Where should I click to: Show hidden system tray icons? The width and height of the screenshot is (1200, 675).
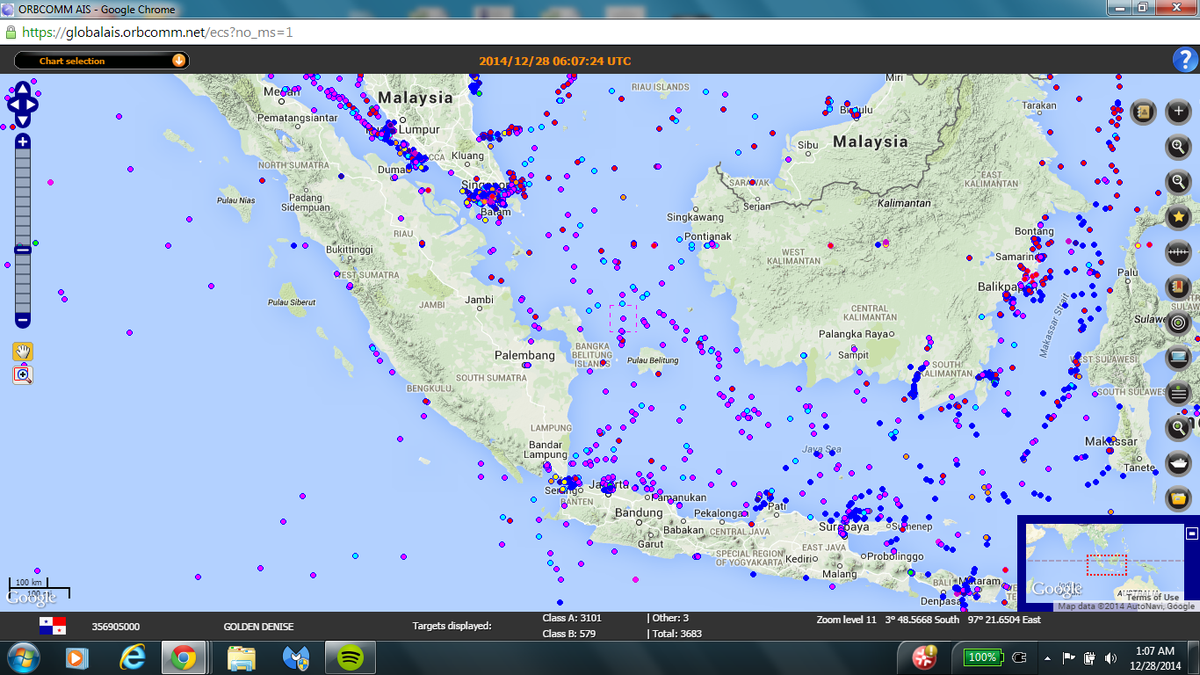click(1048, 658)
